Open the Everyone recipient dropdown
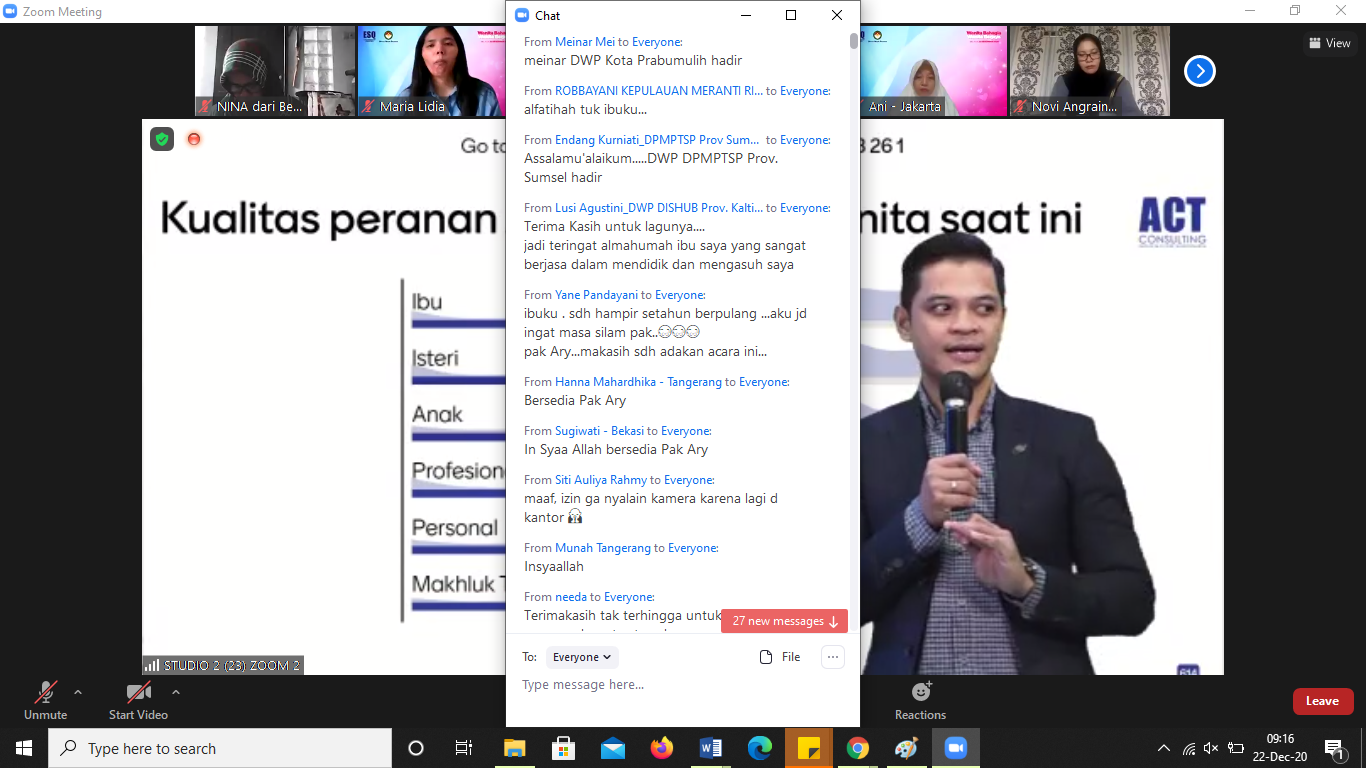 pyautogui.click(x=582, y=657)
